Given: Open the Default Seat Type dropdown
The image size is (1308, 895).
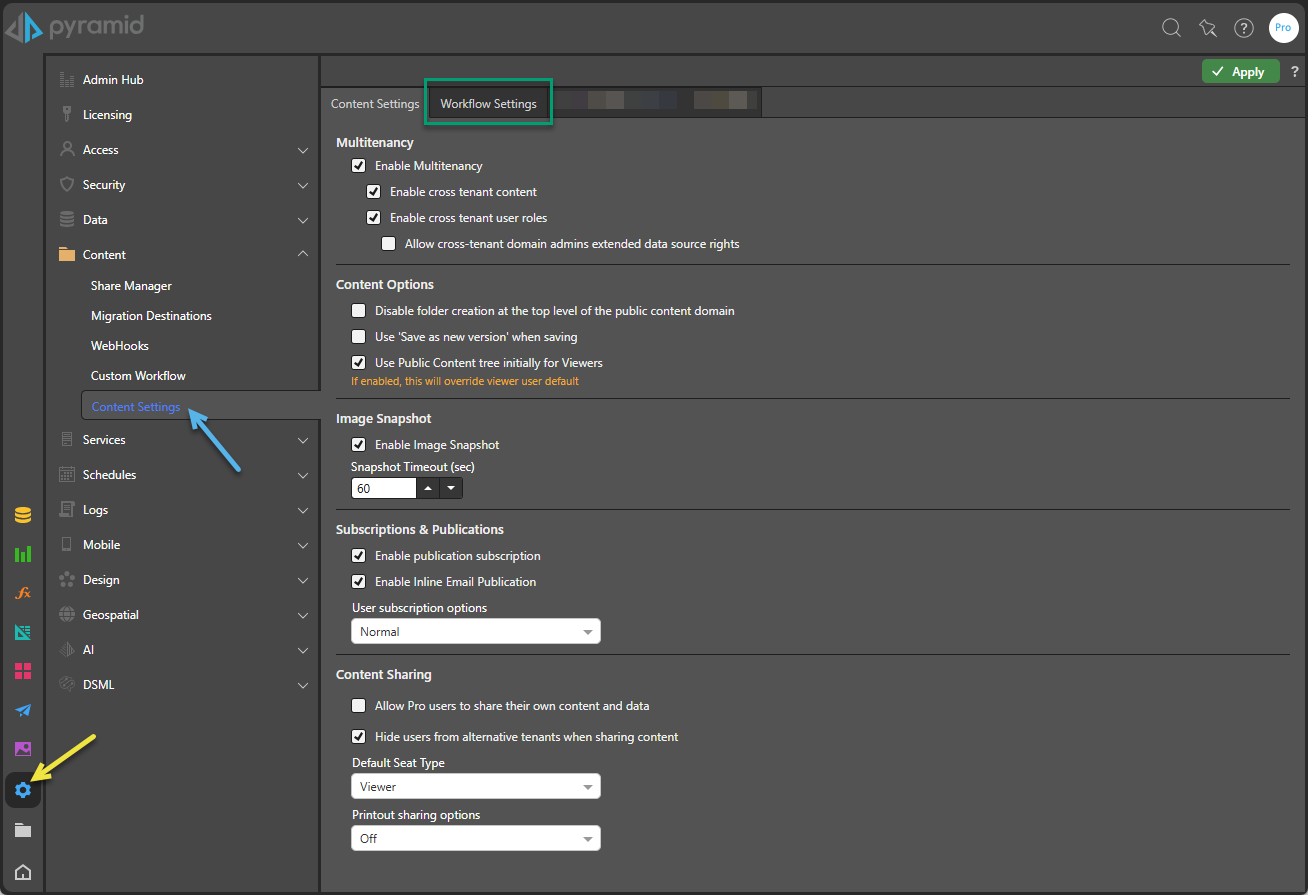Looking at the screenshot, I should [476, 786].
